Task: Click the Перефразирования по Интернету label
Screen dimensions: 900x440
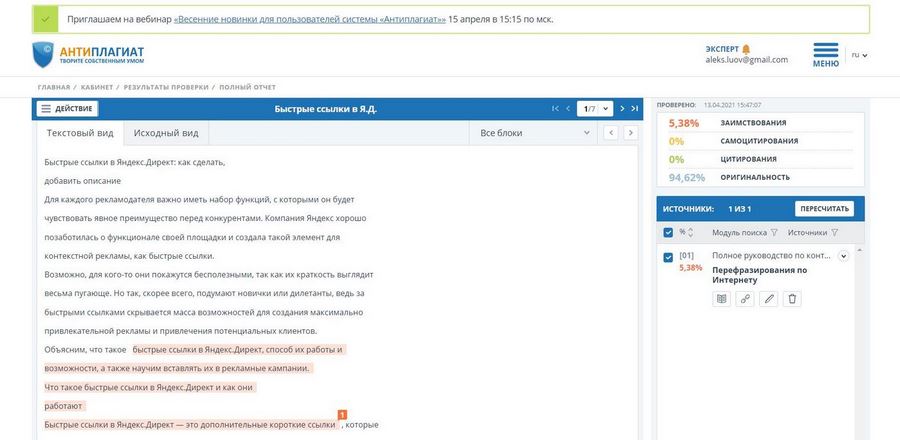Action: [x=760, y=275]
